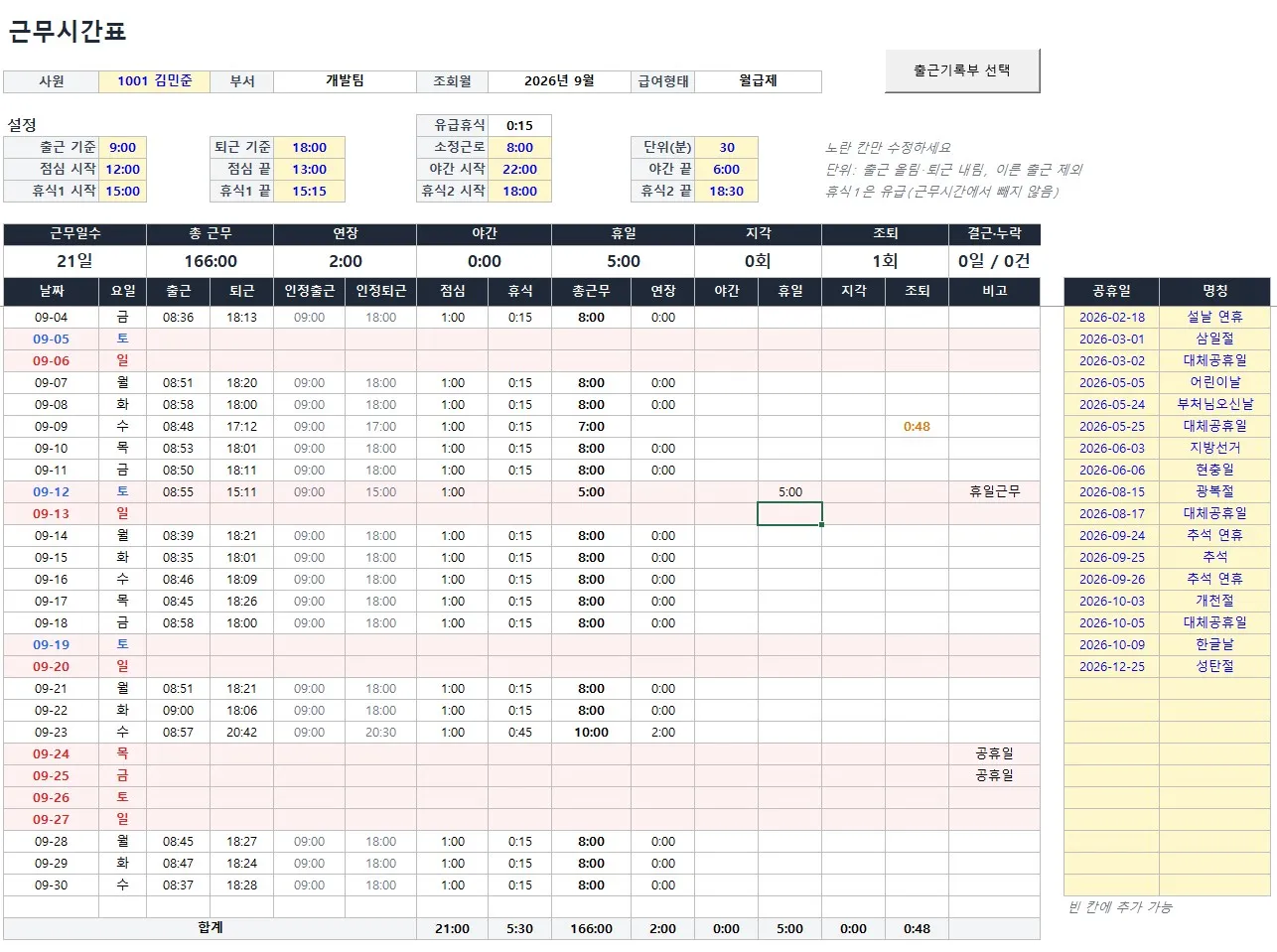Select the 09-22 출근 time 09:00
The width and height of the screenshot is (1277, 952).
pos(178,711)
